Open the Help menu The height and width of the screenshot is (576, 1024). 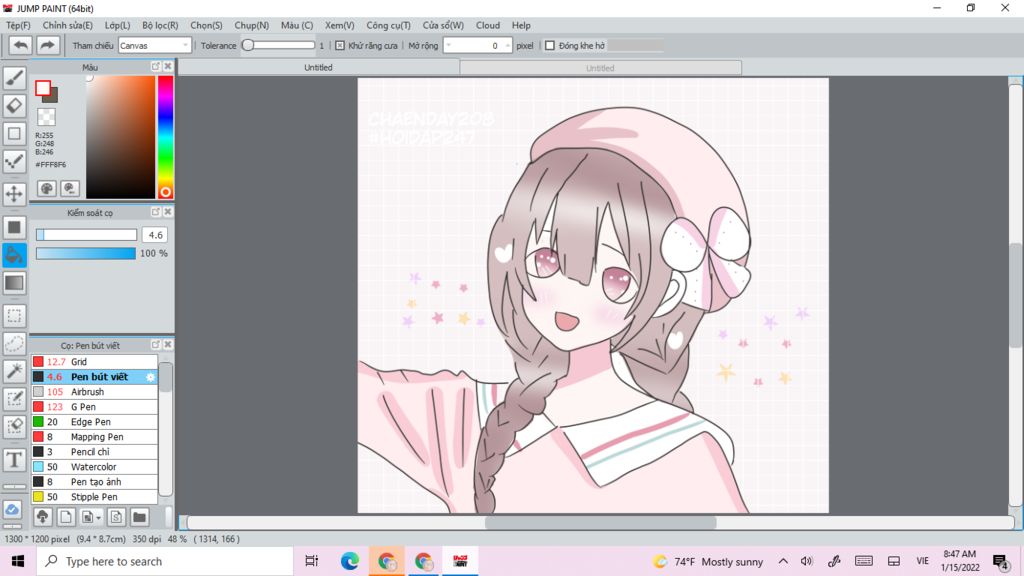coord(521,25)
